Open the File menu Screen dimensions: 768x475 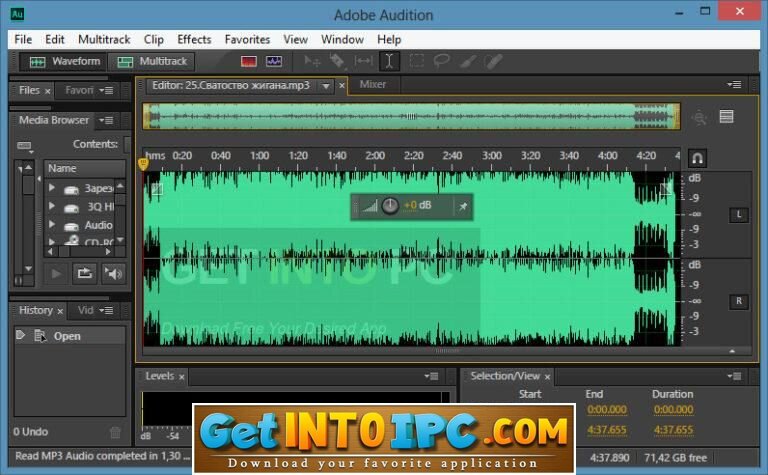(x=23, y=39)
